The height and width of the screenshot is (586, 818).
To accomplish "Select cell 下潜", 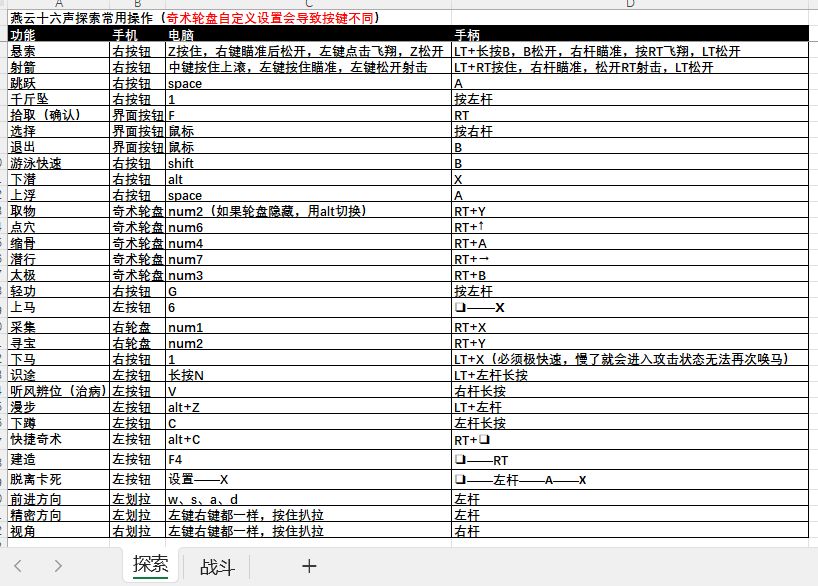I will click(x=58, y=179).
